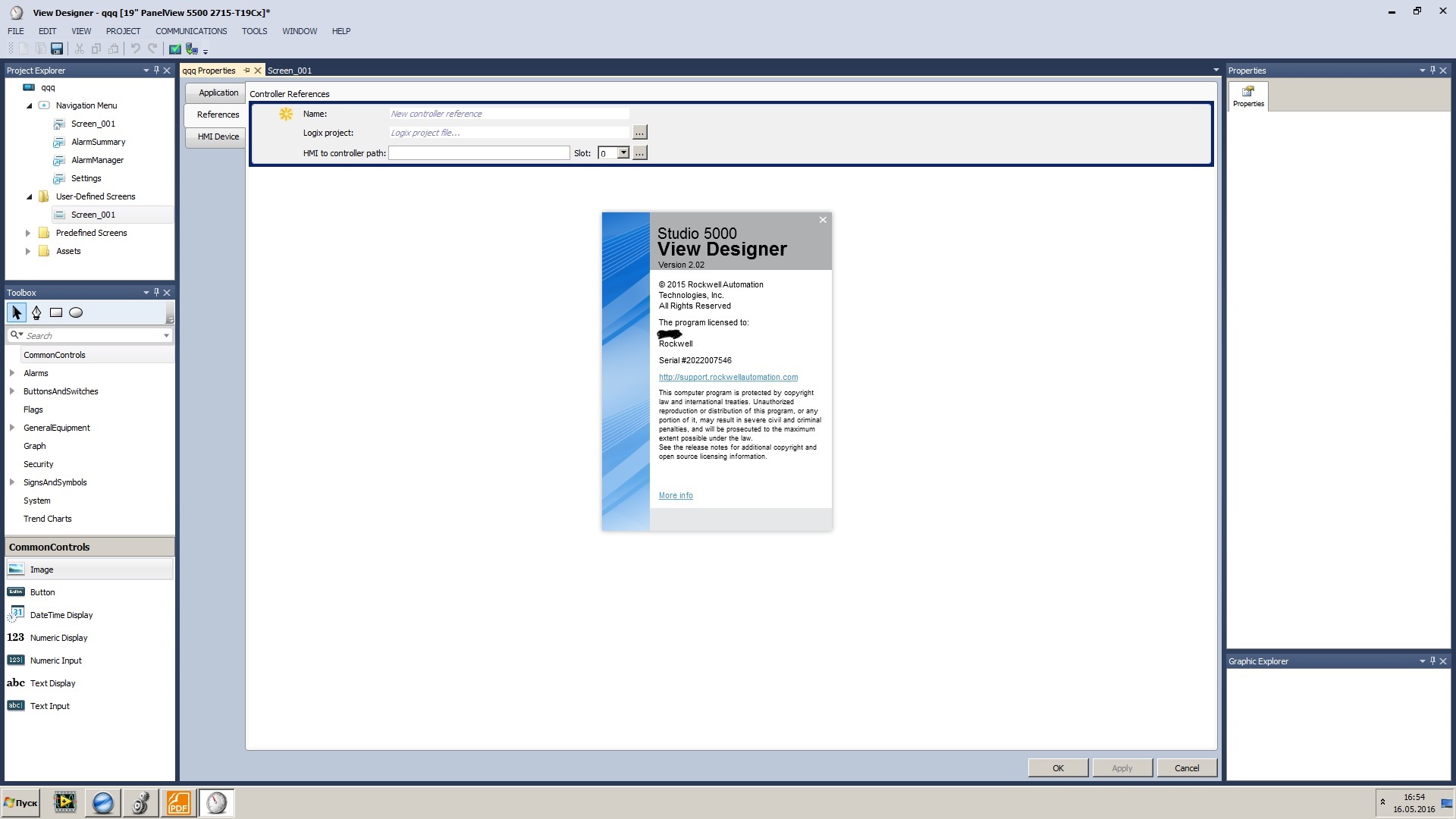Click the verify project checkmark toolbar icon
This screenshot has height=819, width=1456.
(175, 49)
